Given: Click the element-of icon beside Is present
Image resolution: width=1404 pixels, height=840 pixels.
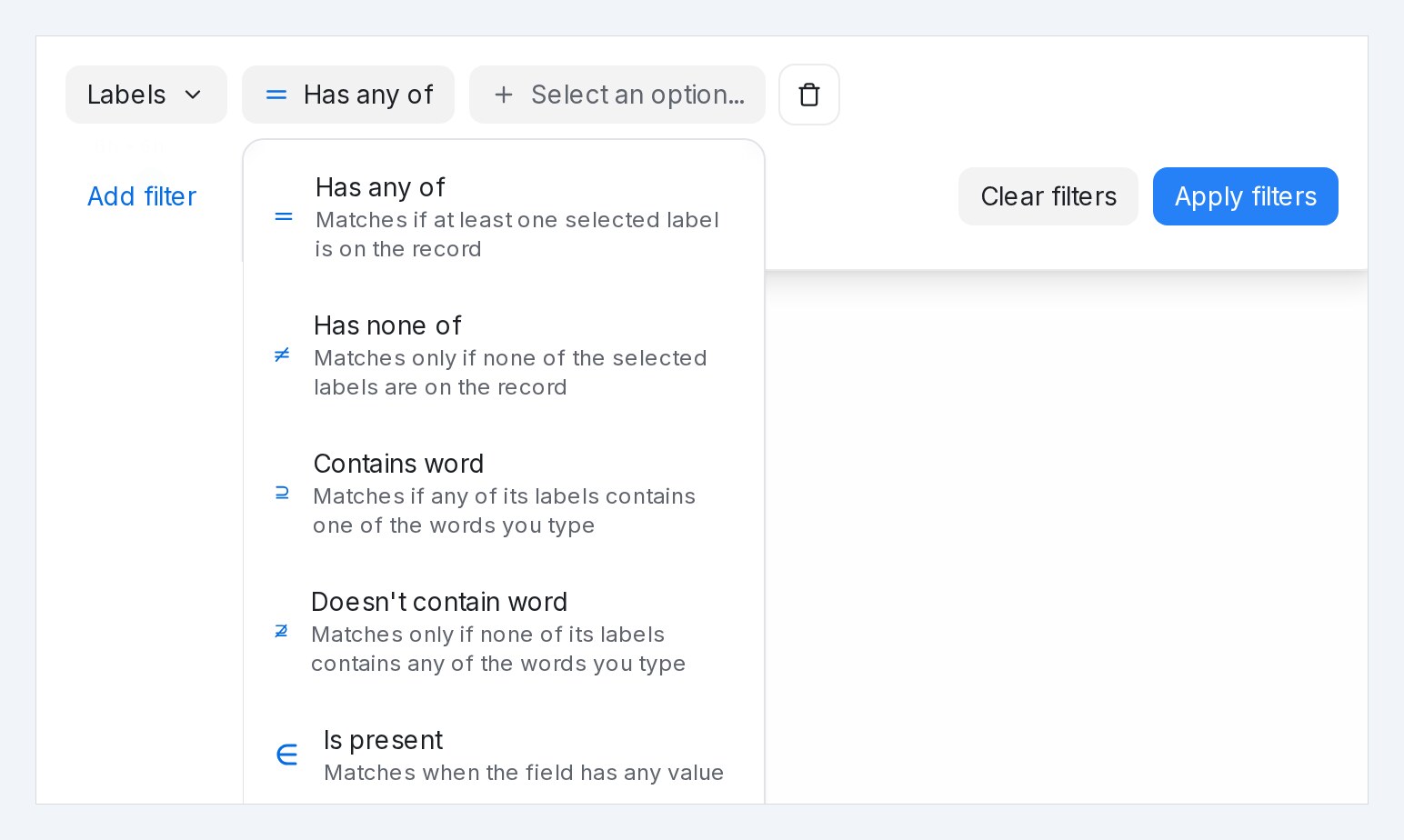Looking at the screenshot, I should [x=286, y=755].
